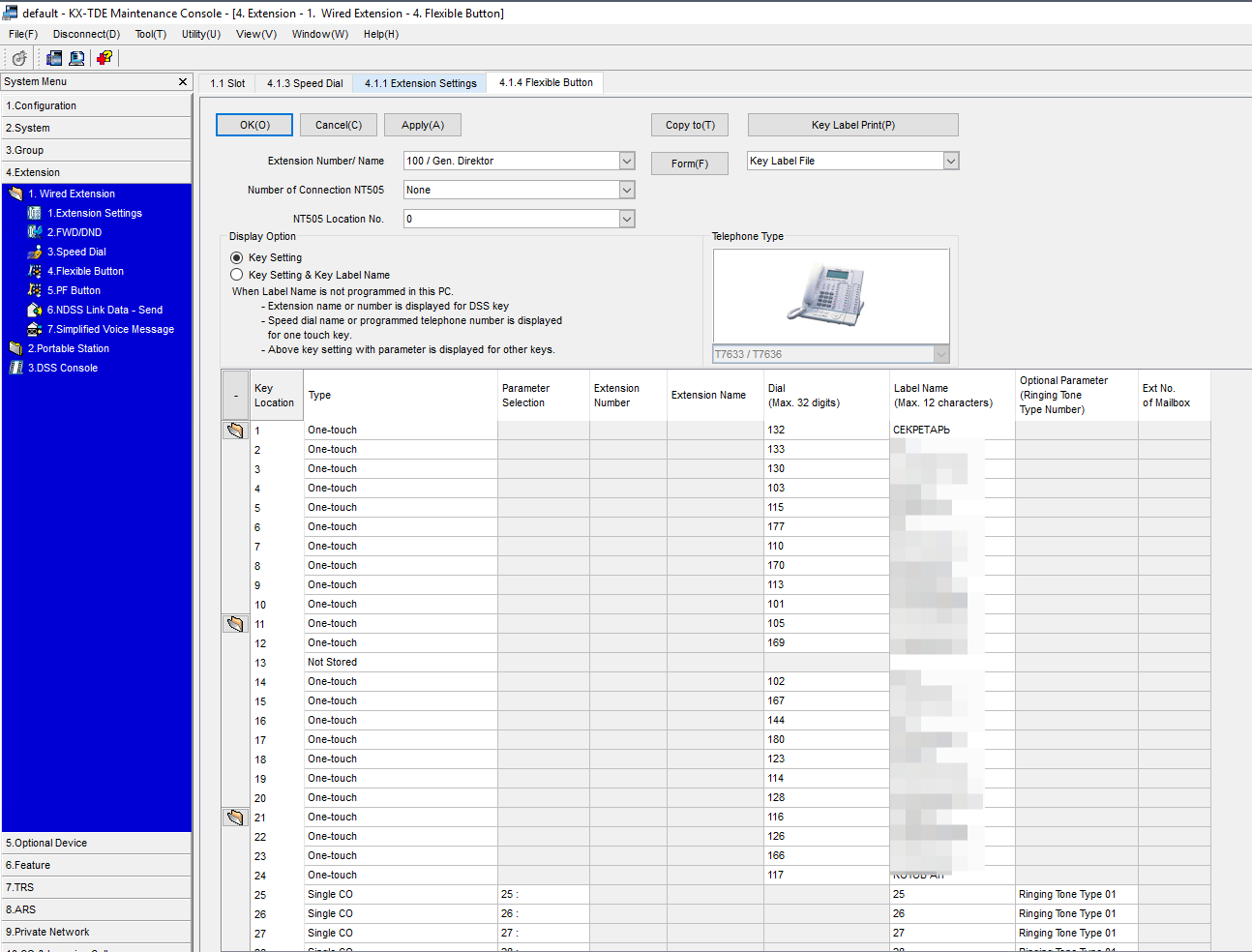Open the Help(H) menu
Viewport: 1252px width, 952px height.
(x=381, y=34)
